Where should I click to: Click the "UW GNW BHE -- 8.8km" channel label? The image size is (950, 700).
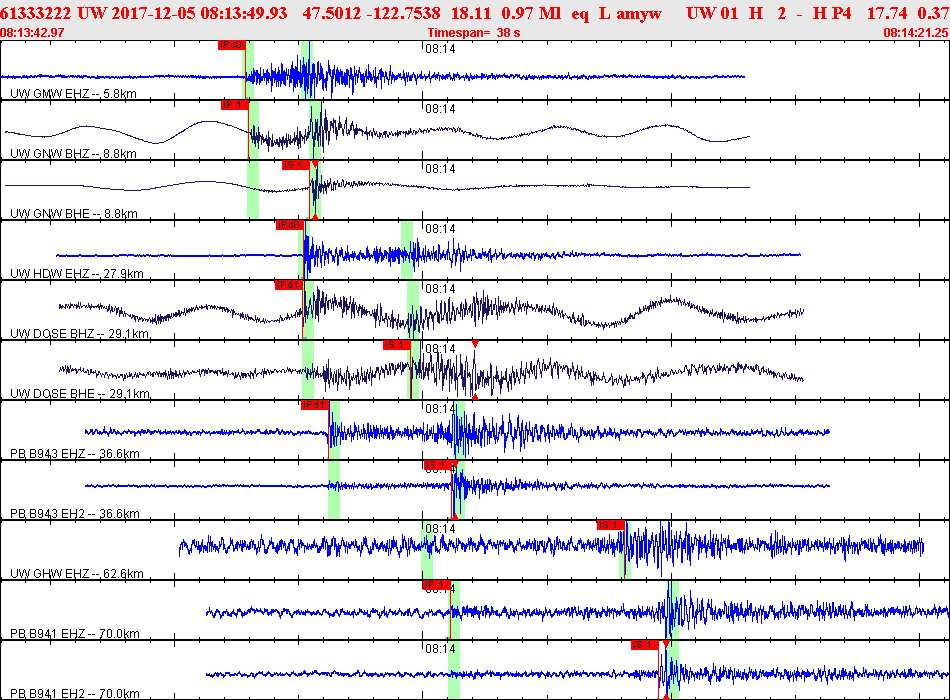point(74,214)
